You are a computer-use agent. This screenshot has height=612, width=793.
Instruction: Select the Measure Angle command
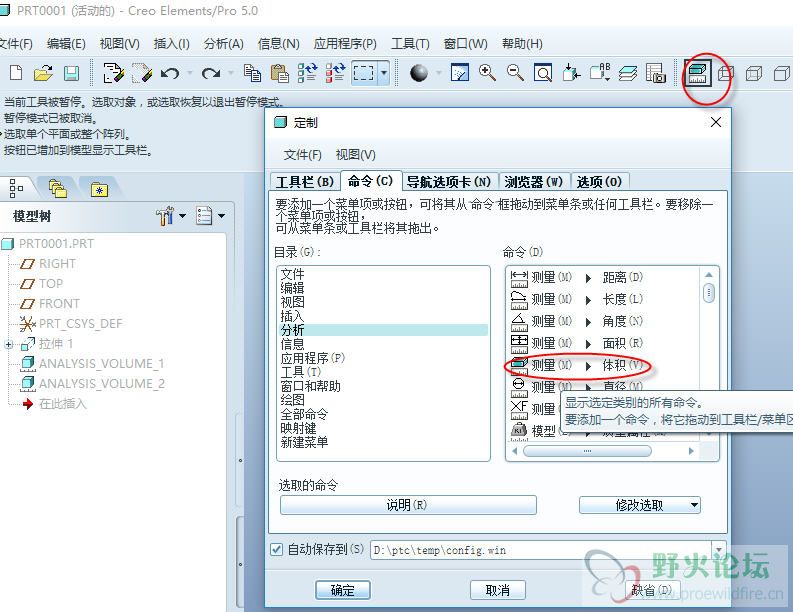click(577, 321)
